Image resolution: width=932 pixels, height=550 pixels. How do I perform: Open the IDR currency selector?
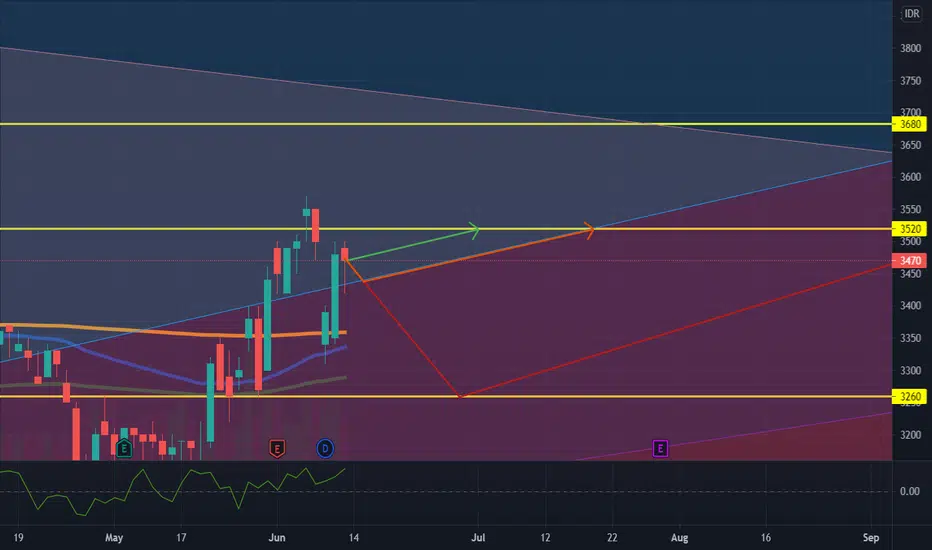pos(911,14)
